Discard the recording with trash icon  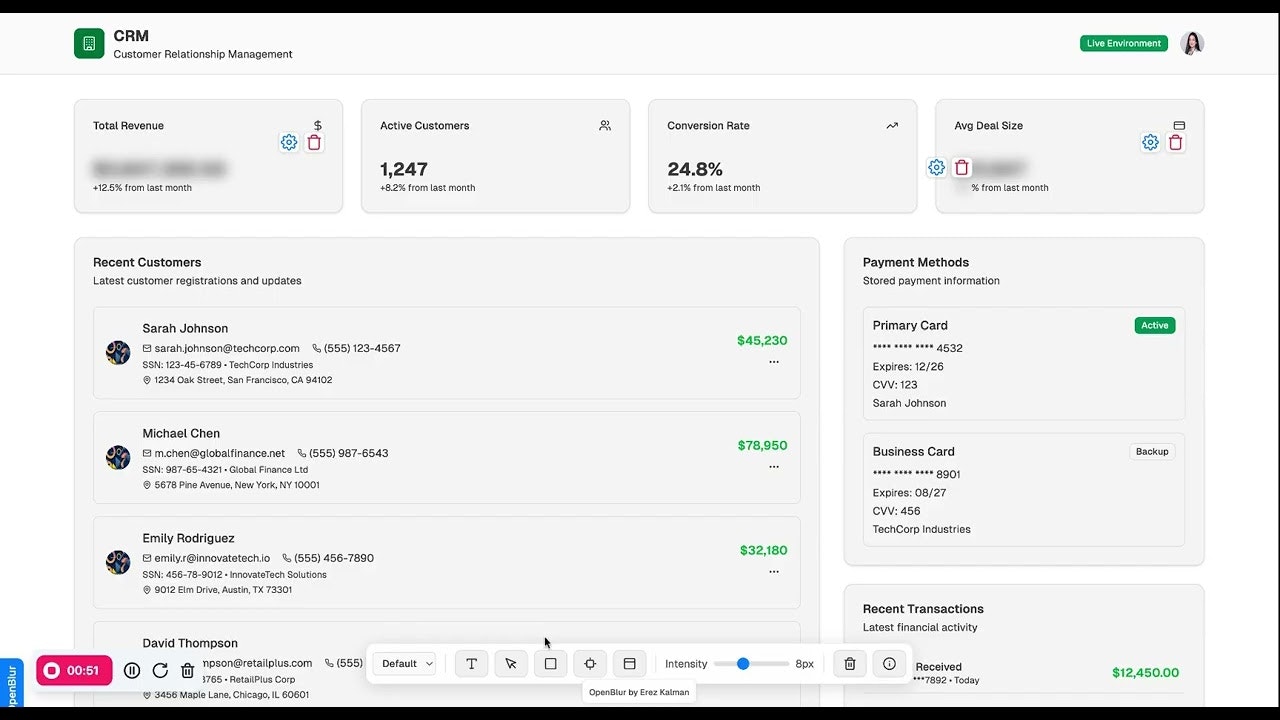187,671
